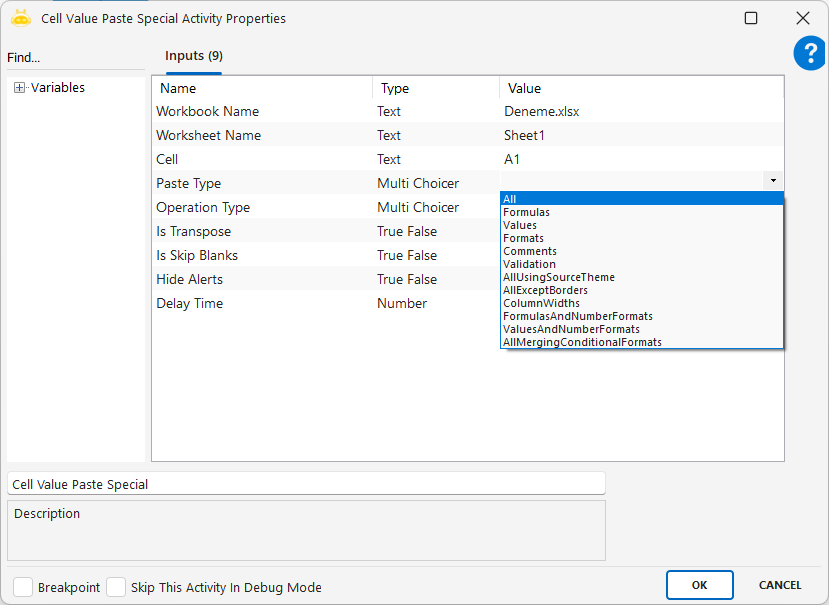This screenshot has width=829, height=605.
Task: Close the properties dialog window
Action: 802,18
